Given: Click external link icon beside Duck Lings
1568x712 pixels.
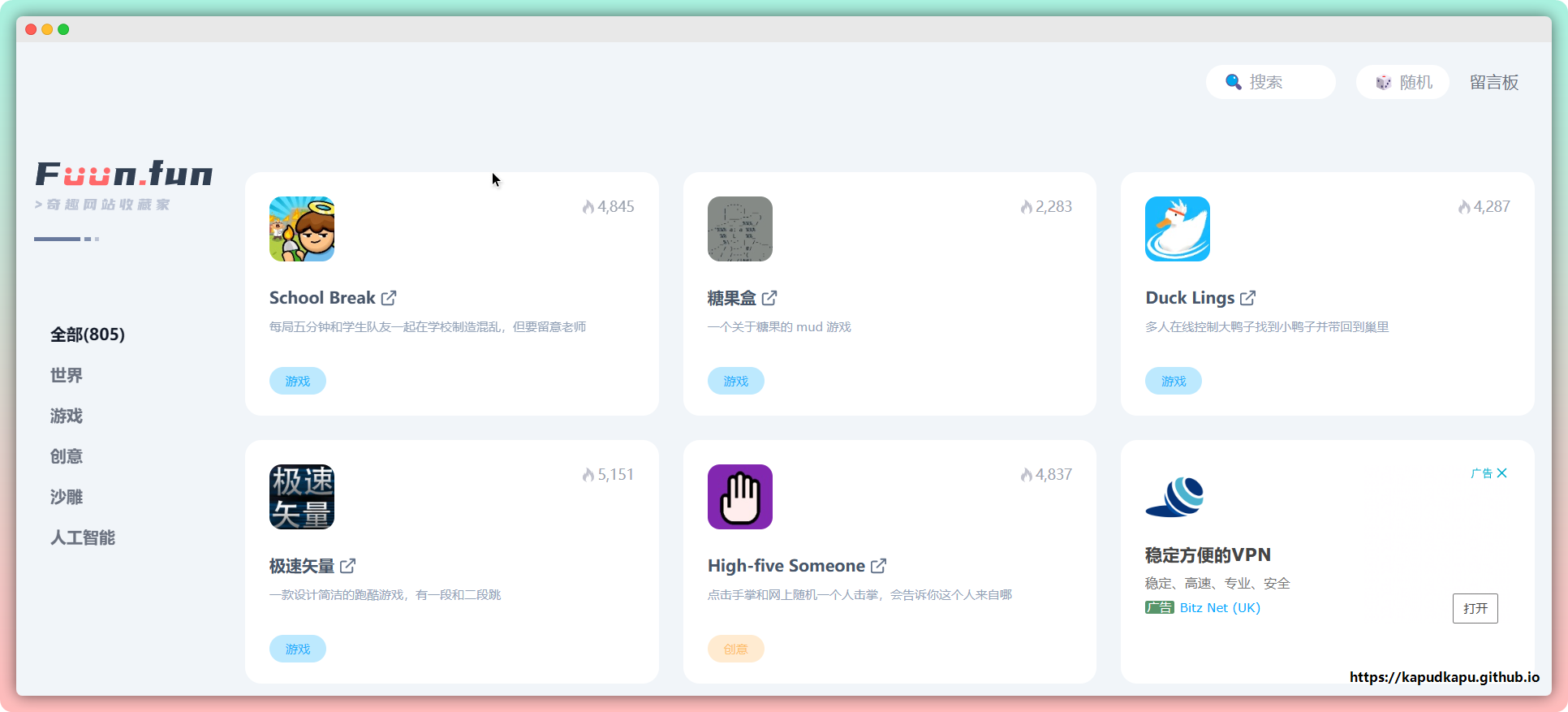Looking at the screenshot, I should (x=1247, y=298).
